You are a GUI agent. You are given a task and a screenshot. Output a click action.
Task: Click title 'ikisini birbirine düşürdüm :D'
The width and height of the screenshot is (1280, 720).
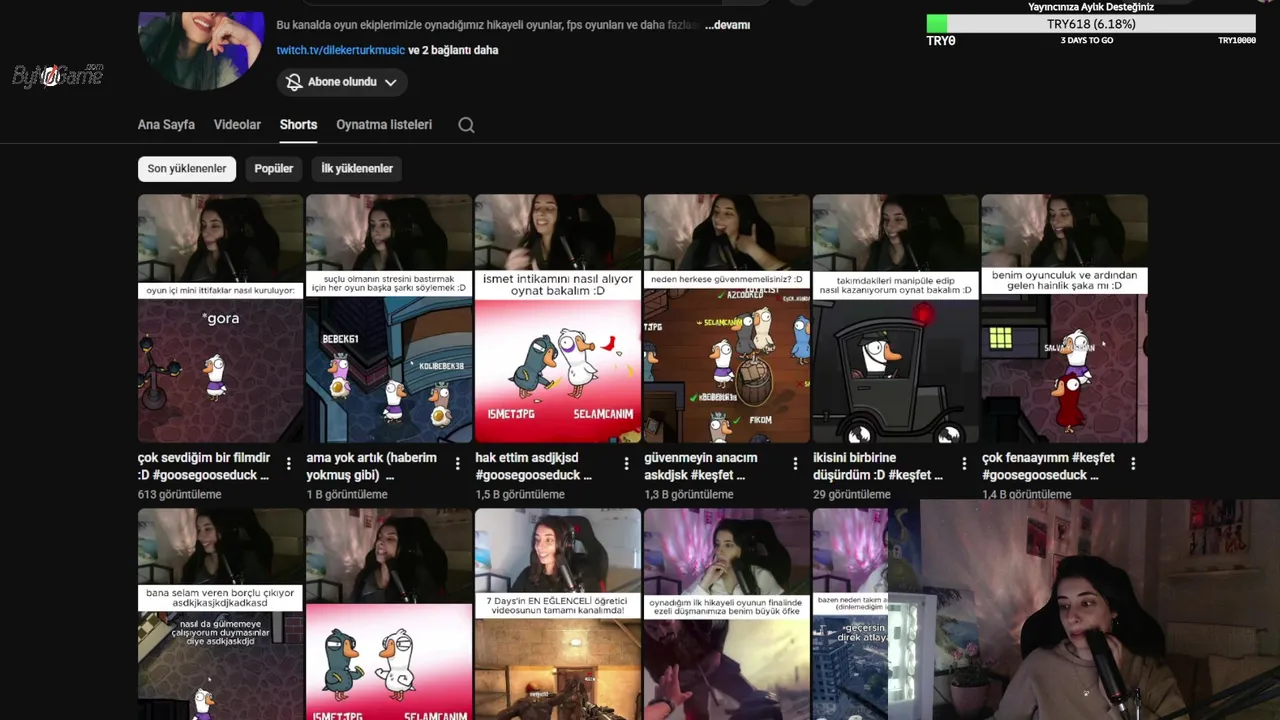click(x=878, y=466)
